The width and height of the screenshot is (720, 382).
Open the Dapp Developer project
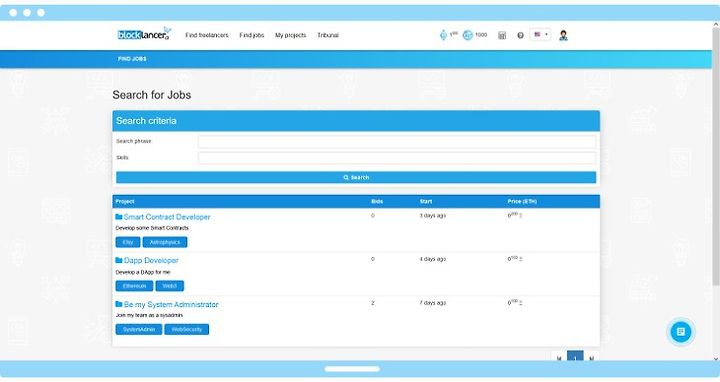click(x=151, y=260)
